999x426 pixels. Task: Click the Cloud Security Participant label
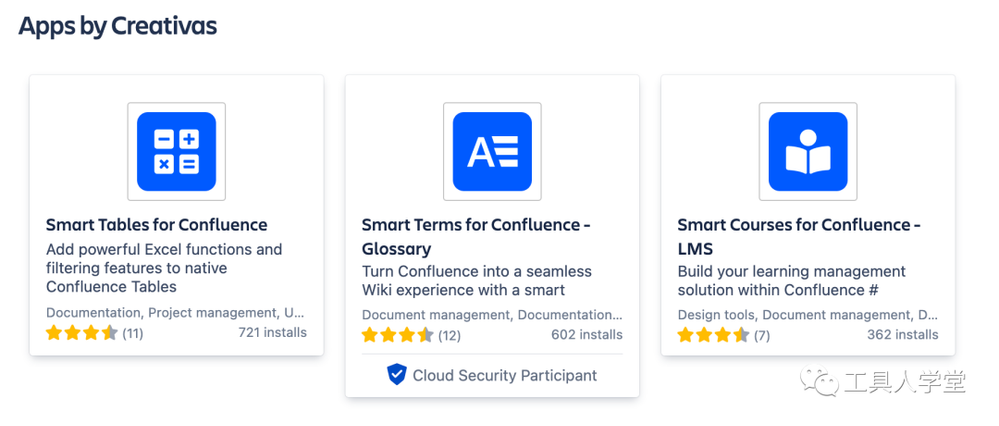(x=505, y=376)
